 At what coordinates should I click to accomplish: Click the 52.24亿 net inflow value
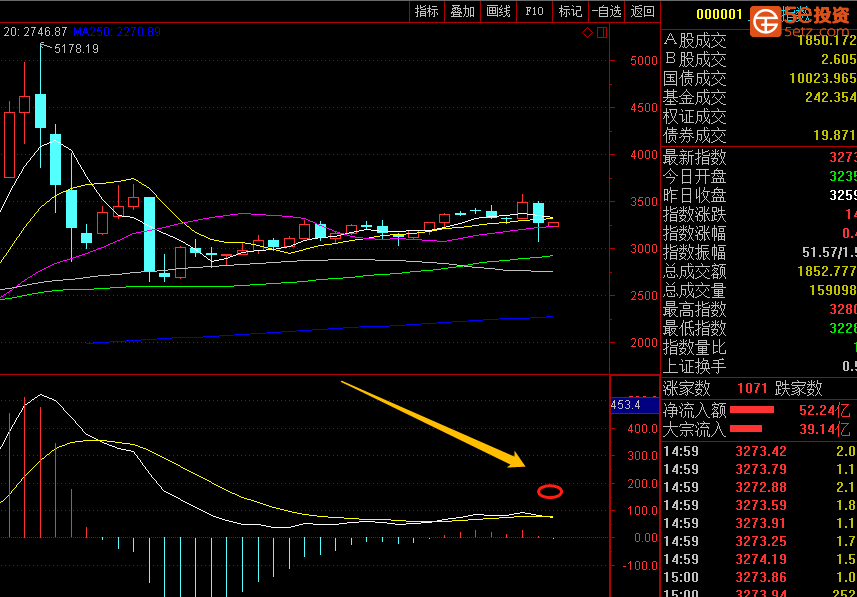(x=825, y=411)
